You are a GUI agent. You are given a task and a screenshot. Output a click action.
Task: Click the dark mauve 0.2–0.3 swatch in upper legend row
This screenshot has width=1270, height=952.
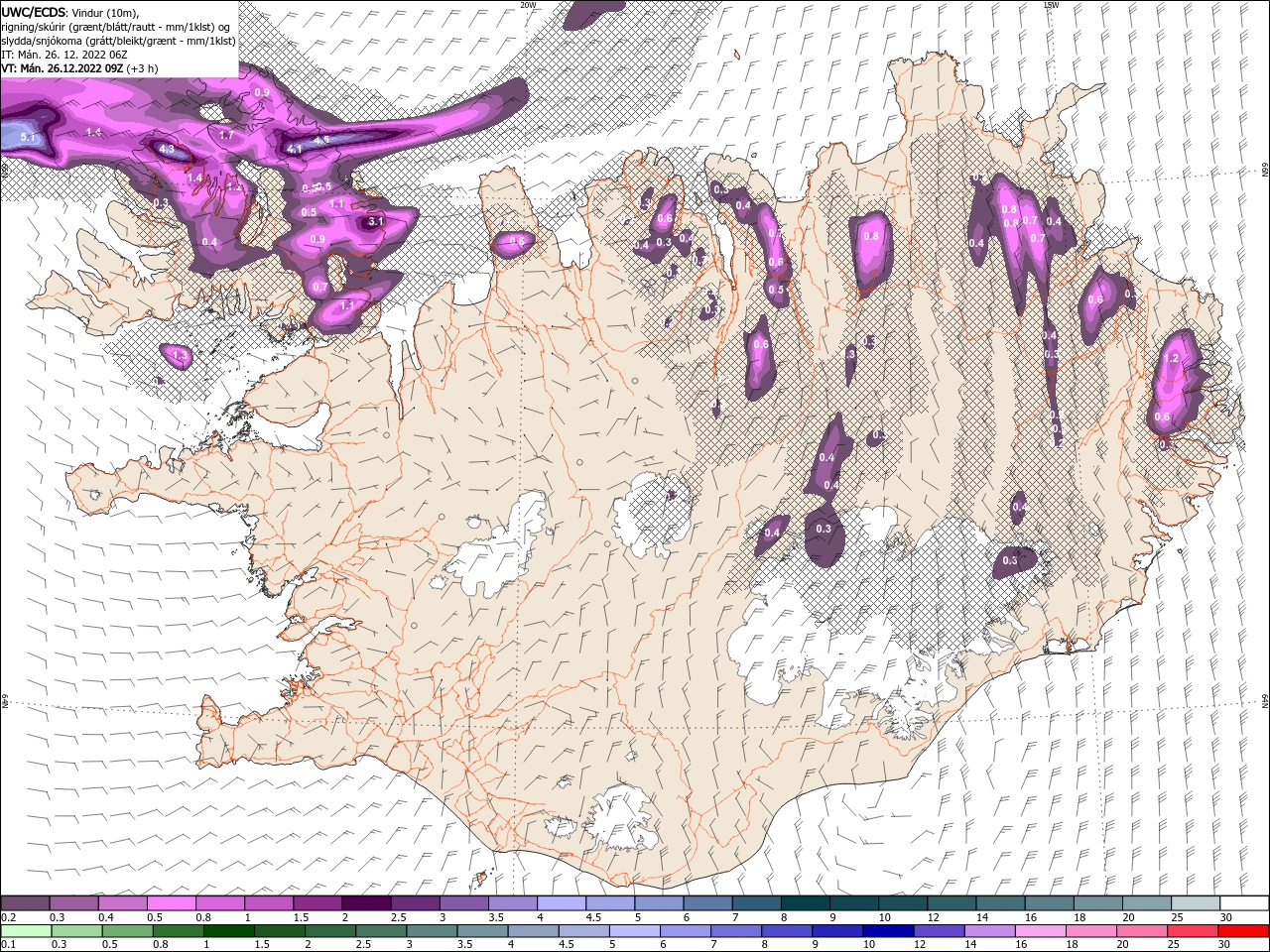click(26, 903)
